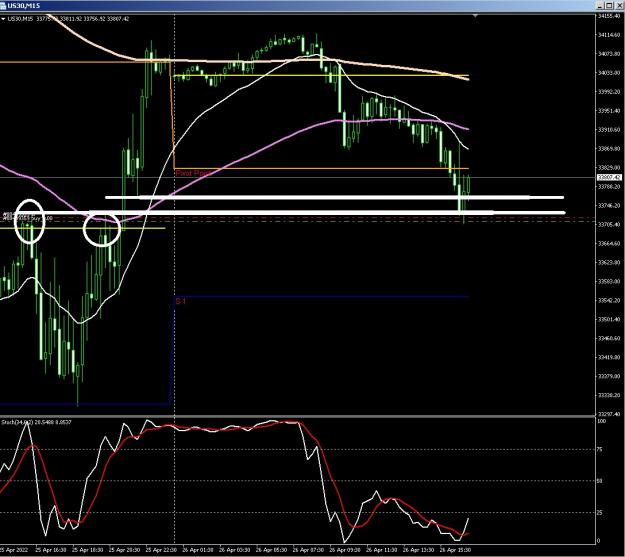
Task: Click price scale value 33705.40
Action: click(x=609, y=224)
